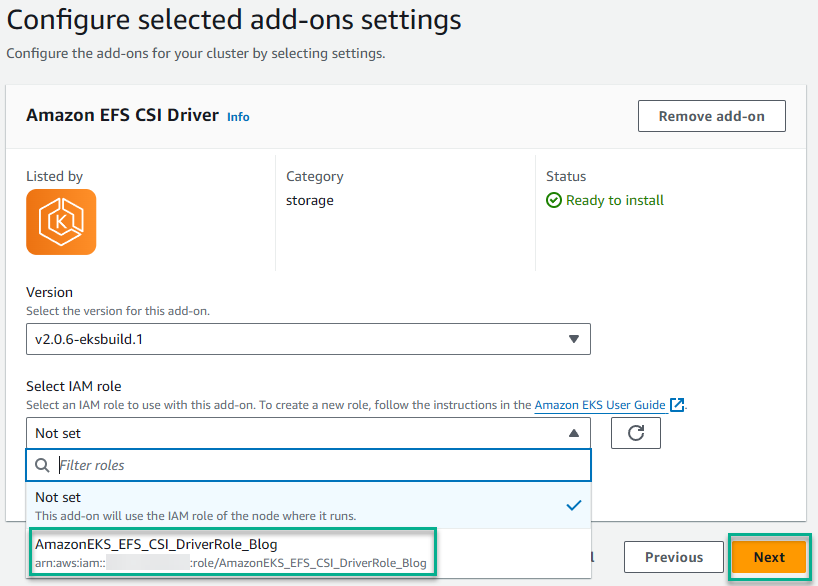
Task: Click the magnifier icon in the role filter
Action: point(41,464)
